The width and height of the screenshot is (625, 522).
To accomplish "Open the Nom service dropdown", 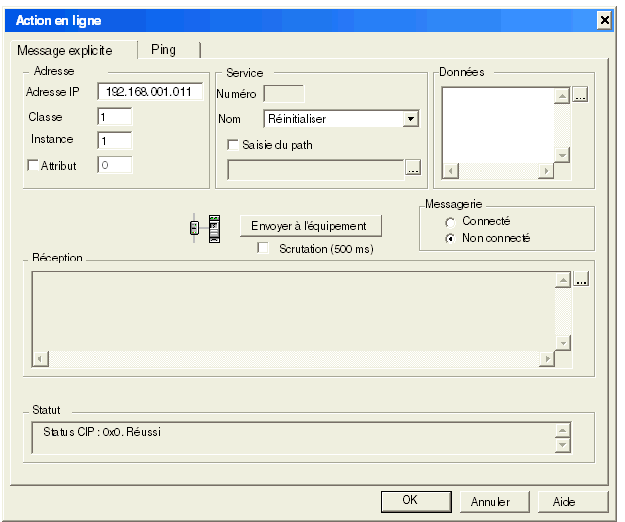I will [411, 119].
